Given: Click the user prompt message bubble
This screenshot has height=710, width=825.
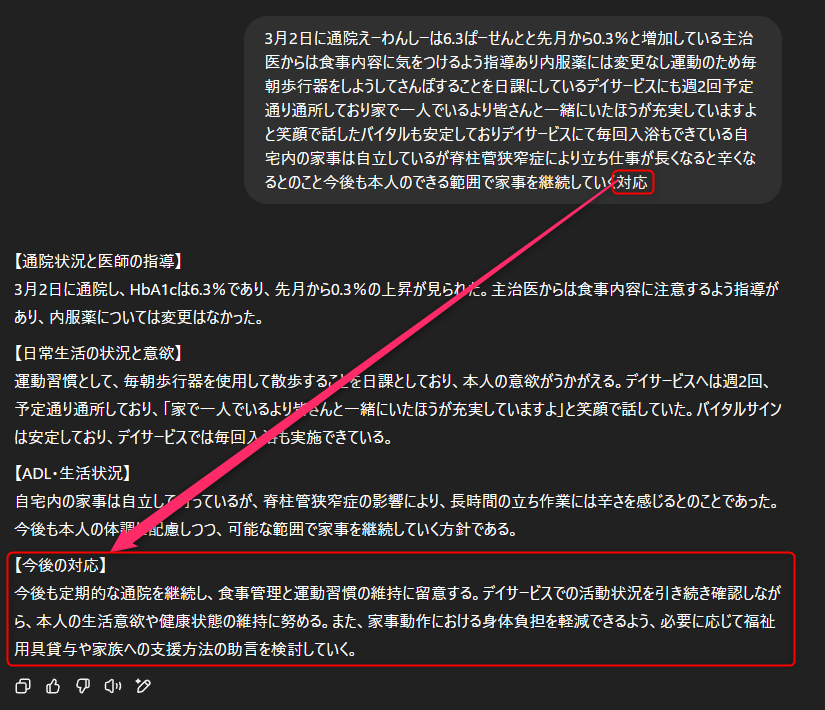Looking at the screenshot, I should point(513,110).
